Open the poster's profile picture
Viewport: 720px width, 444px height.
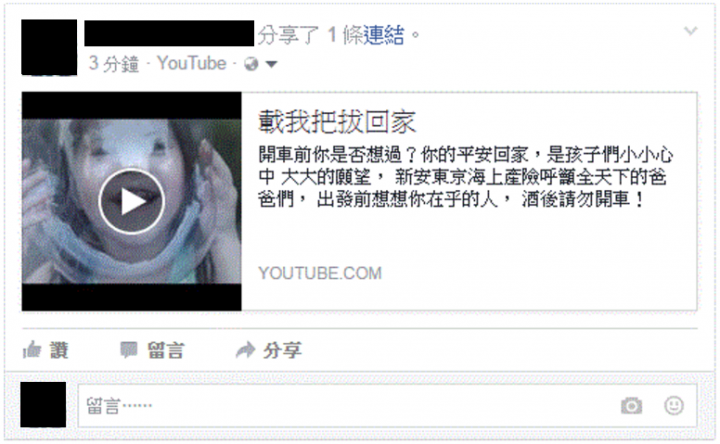[49, 47]
